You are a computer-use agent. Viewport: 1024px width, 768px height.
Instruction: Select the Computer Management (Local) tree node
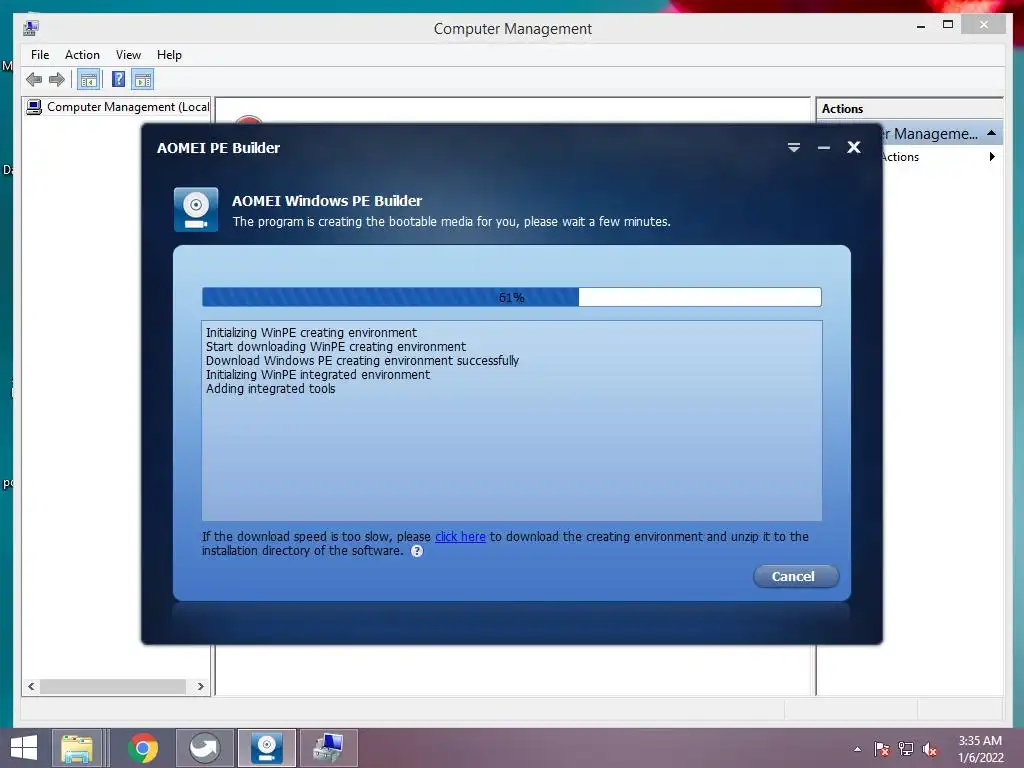pos(118,106)
